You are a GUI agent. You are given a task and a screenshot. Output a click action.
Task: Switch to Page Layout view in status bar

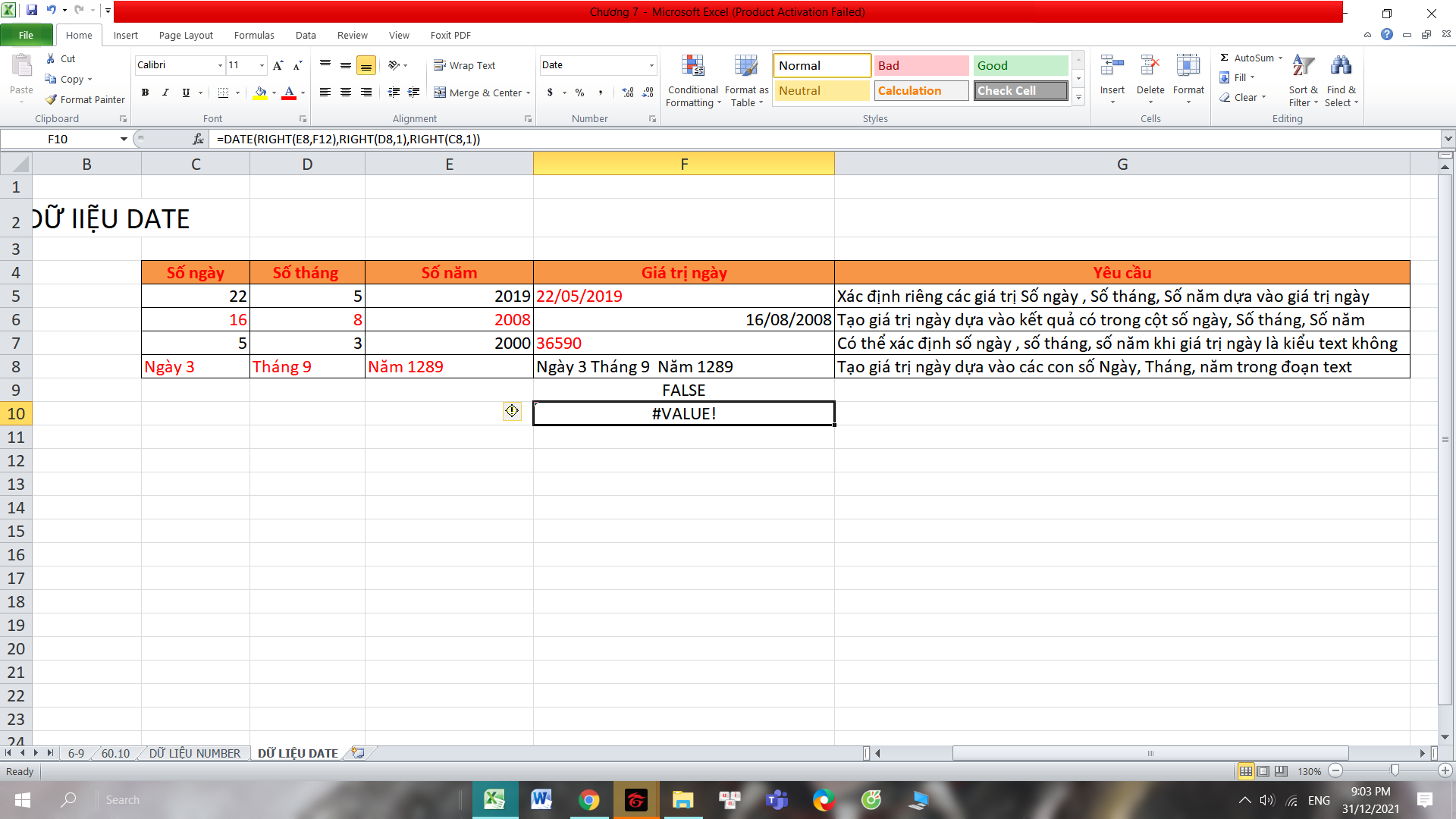point(1263,771)
